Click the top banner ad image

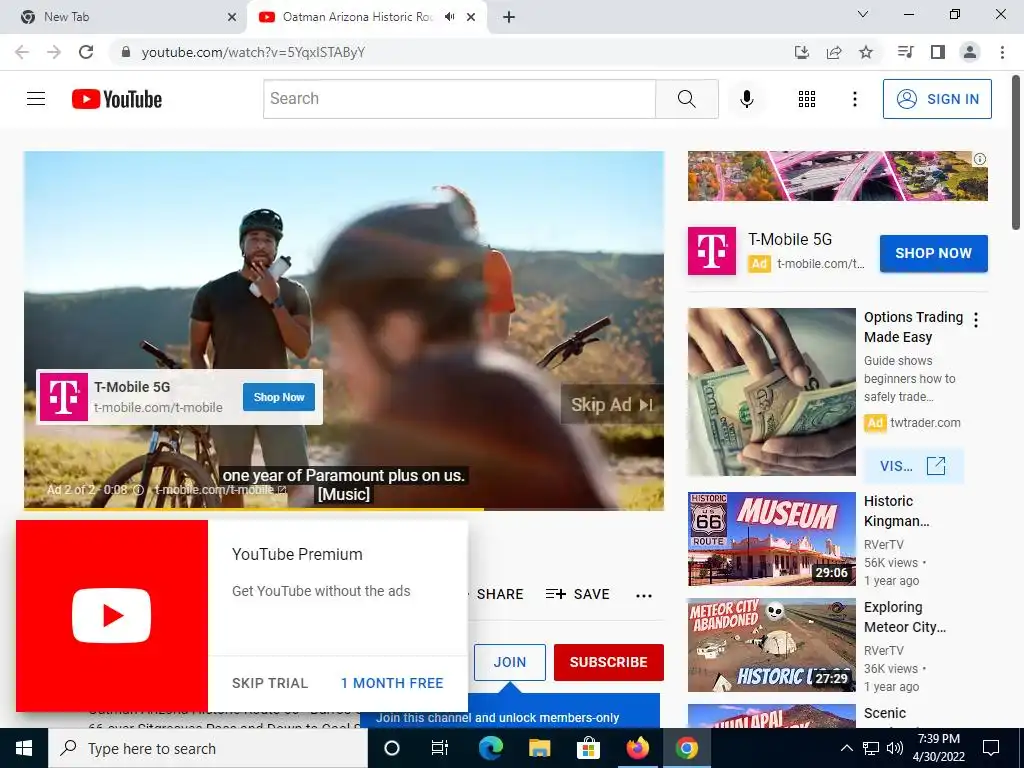[x=837, y=176]
